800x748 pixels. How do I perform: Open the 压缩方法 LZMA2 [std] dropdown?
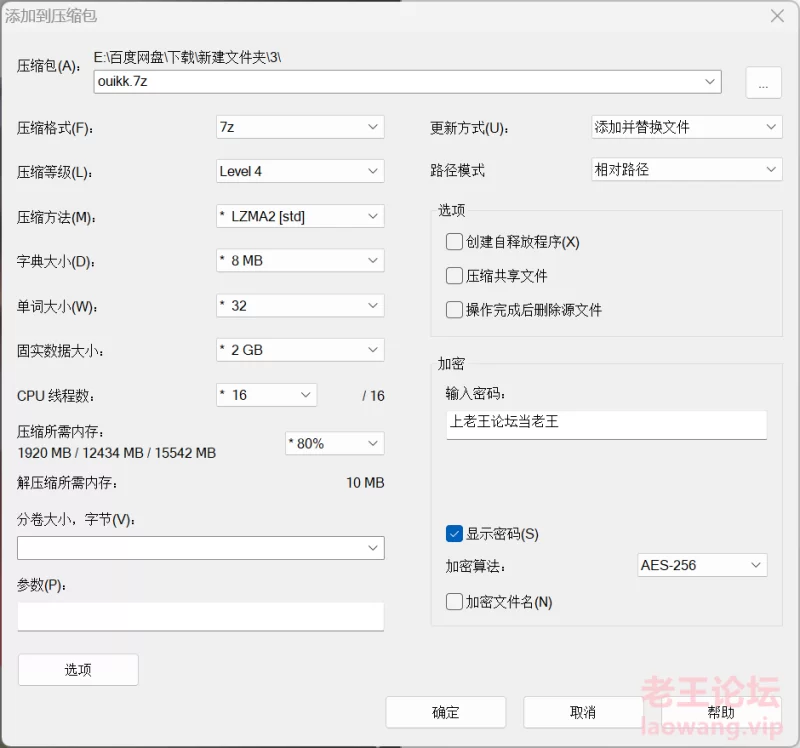(300, 216)
